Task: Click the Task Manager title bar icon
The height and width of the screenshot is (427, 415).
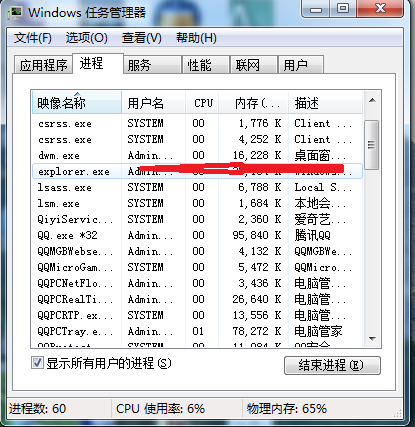Action: click(x=15, y=12)
